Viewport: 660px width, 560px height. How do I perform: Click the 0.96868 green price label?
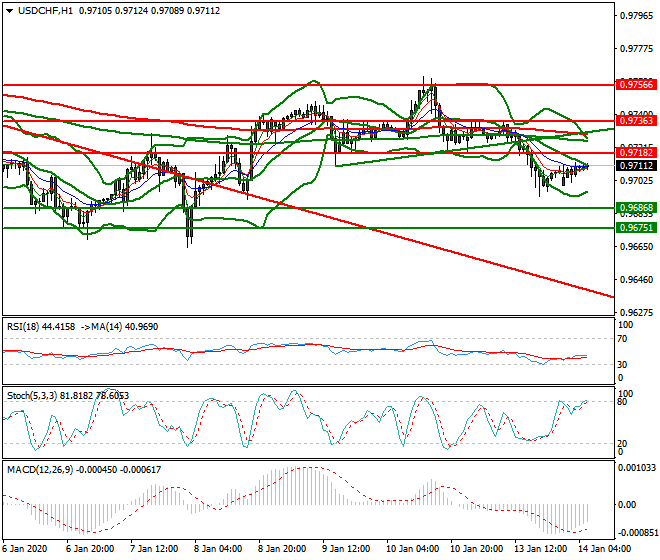[636, 208]
